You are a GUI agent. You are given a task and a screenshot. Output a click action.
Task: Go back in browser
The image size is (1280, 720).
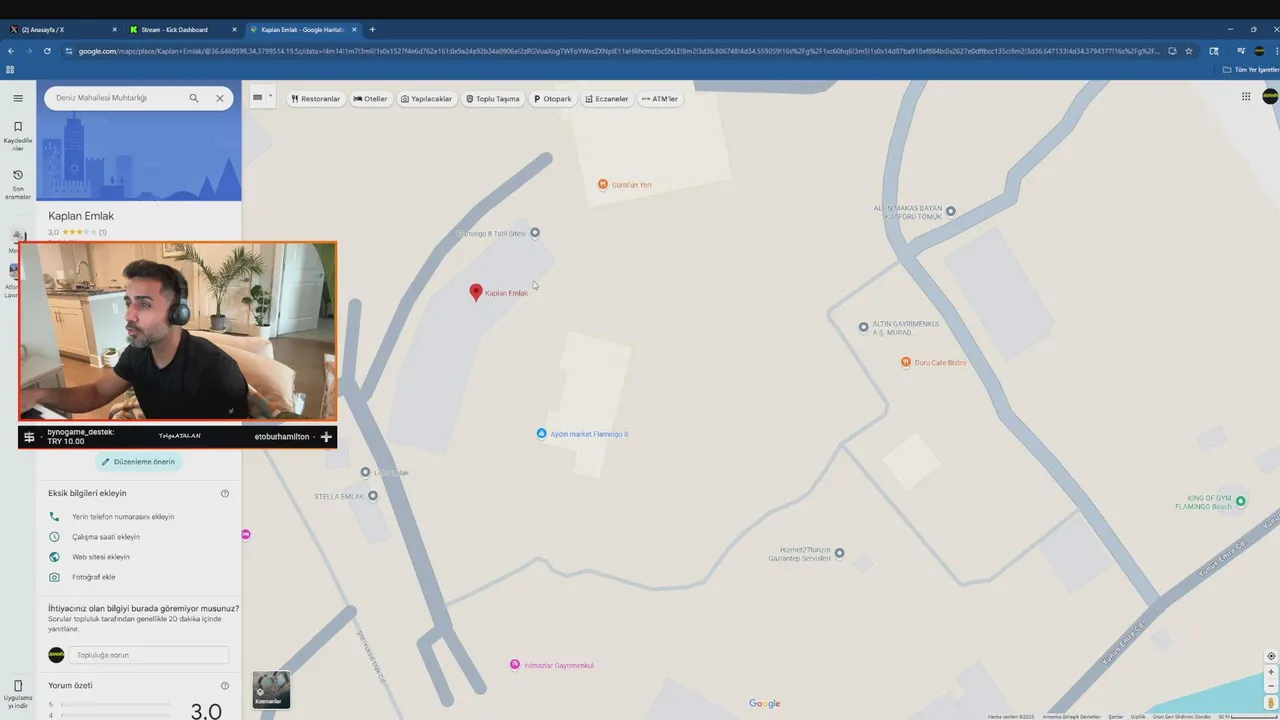pyautogui.click(x=11, y=51)
